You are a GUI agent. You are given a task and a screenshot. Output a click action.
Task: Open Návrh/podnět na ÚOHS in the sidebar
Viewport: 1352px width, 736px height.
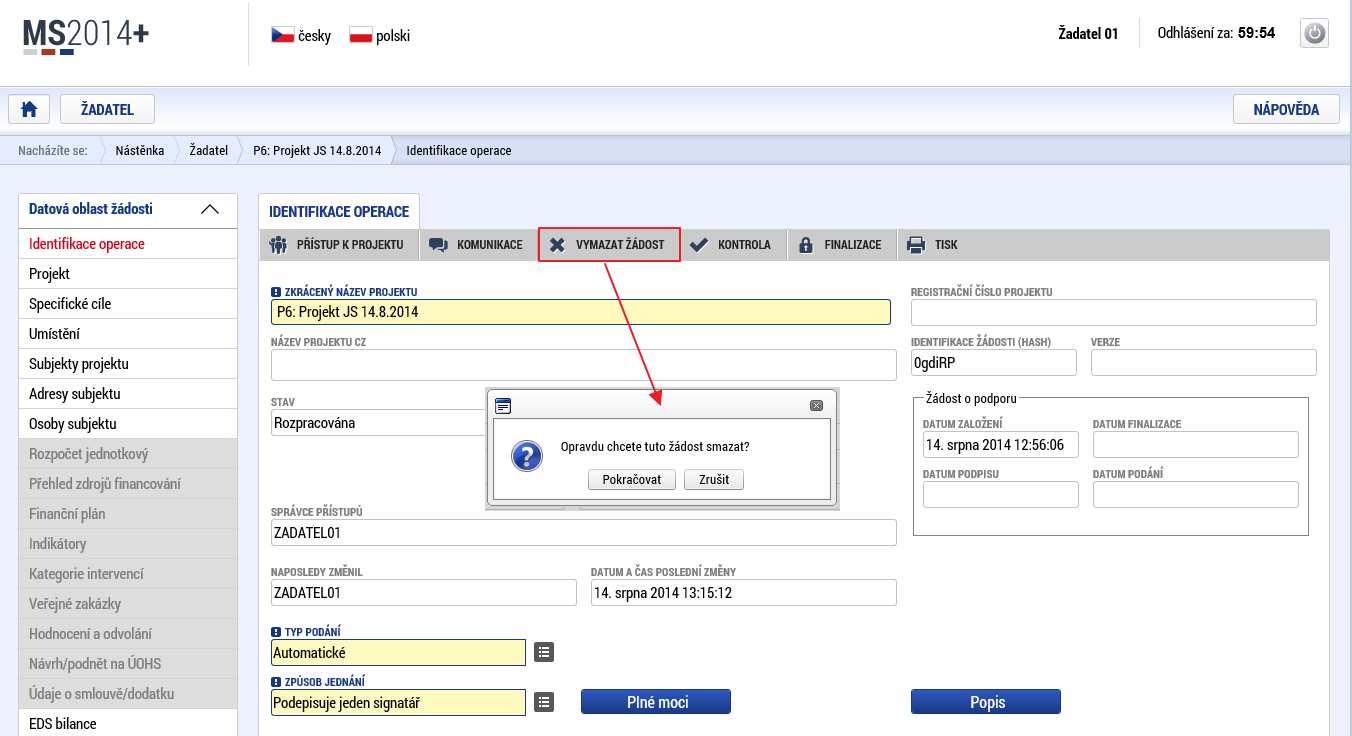tap(128, 664)
